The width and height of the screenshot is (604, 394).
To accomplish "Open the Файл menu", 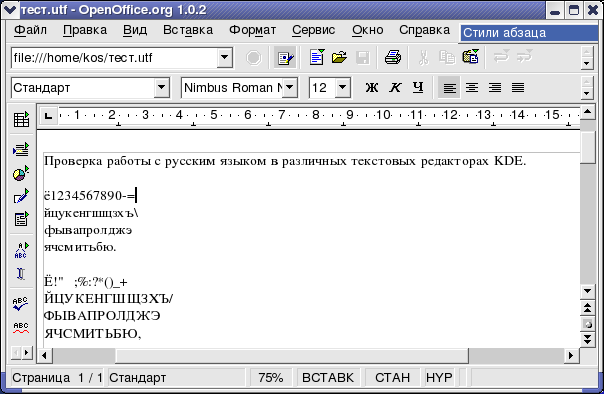I will 30,30.
